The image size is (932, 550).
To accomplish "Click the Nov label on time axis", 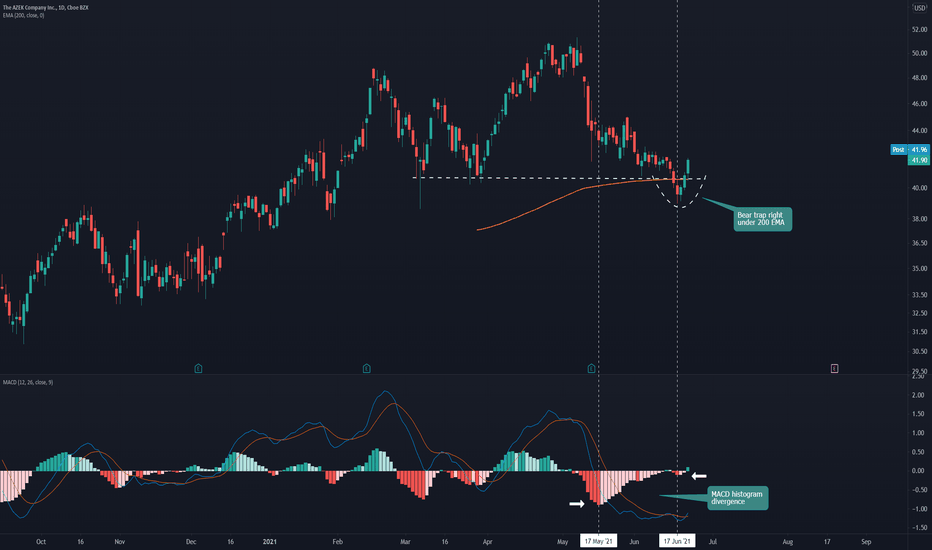I will pyautogui.click(x=119, y=542).
